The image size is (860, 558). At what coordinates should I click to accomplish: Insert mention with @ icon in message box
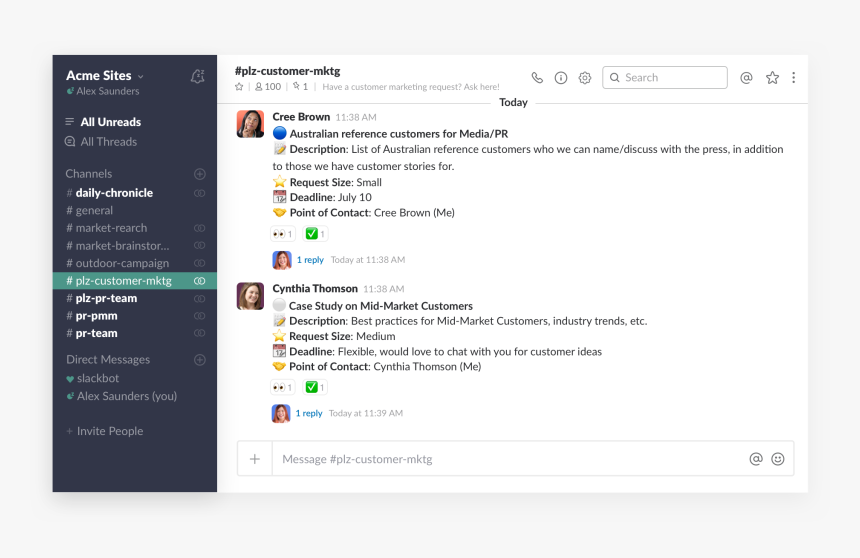coord(756,459)
